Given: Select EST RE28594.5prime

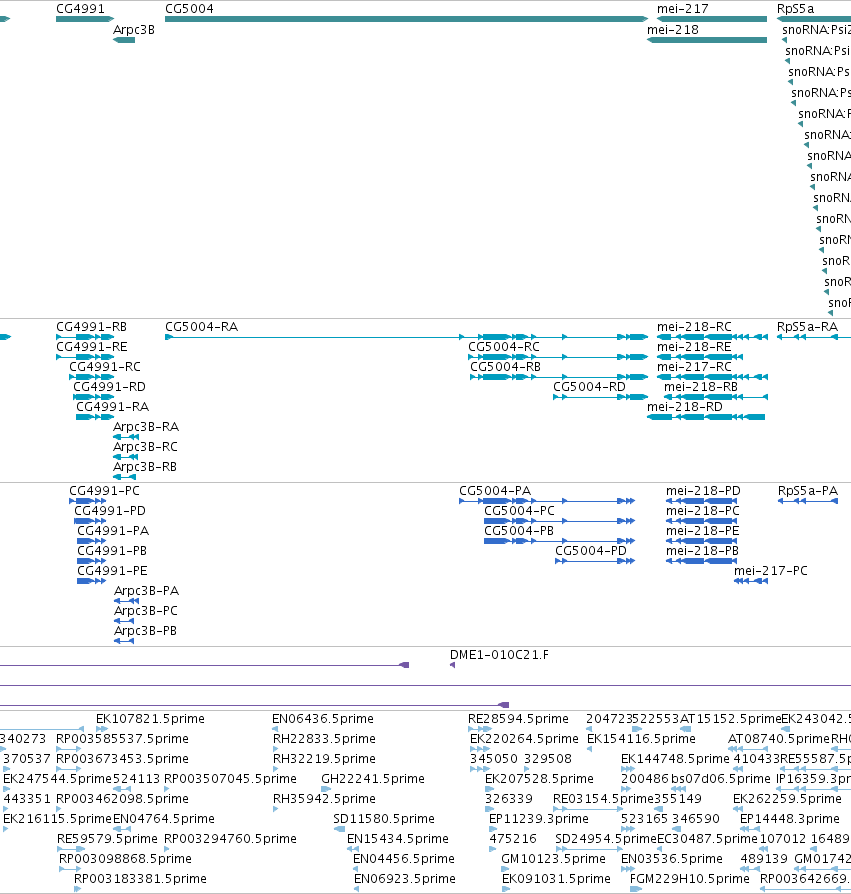Looking at the screenshot, I should [x=518, y=719].
